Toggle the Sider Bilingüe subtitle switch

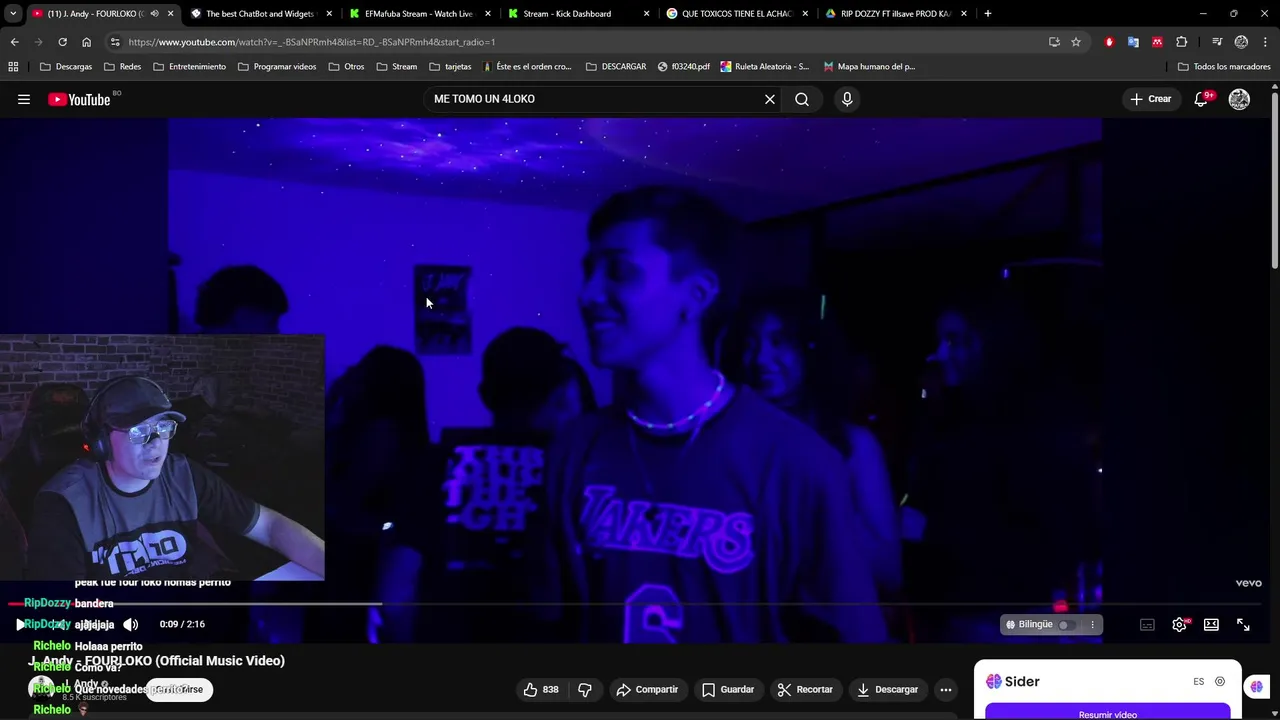point(1066,625)
